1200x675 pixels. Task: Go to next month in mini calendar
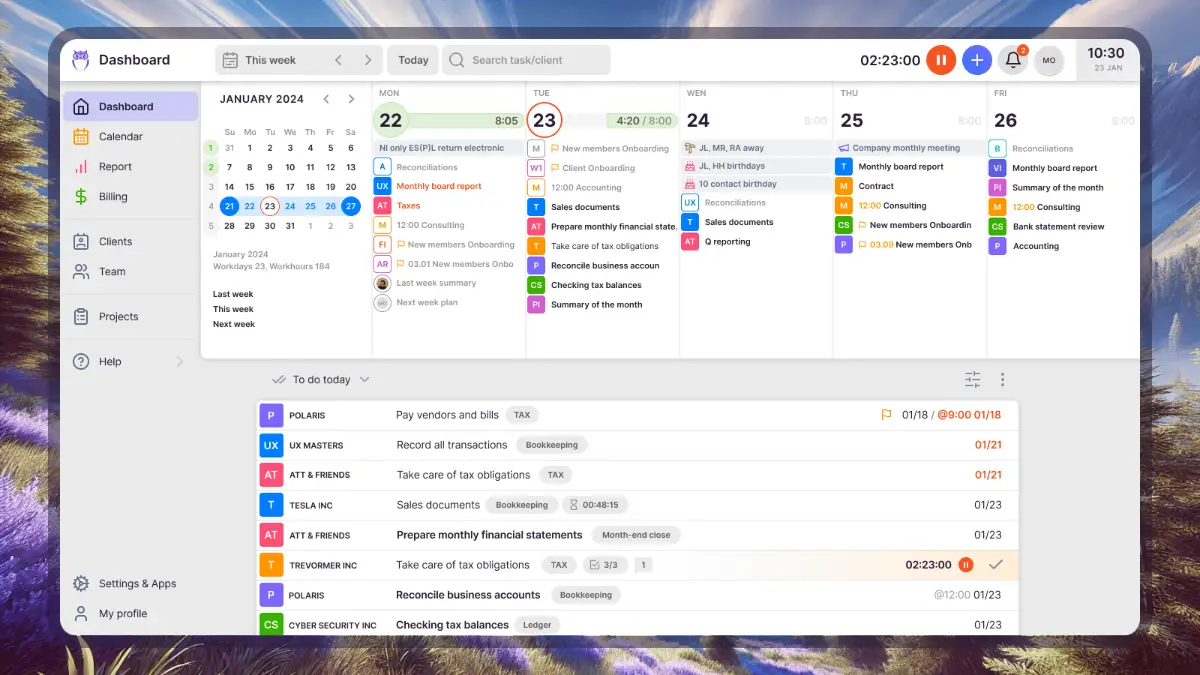point(351,99)
